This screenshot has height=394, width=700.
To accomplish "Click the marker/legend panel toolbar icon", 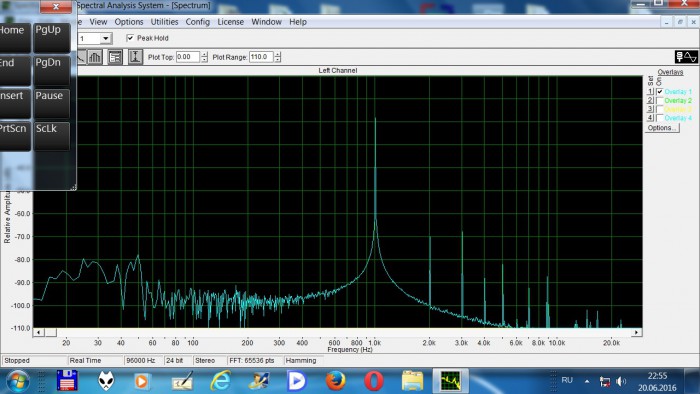I will (x=115, y=57).
